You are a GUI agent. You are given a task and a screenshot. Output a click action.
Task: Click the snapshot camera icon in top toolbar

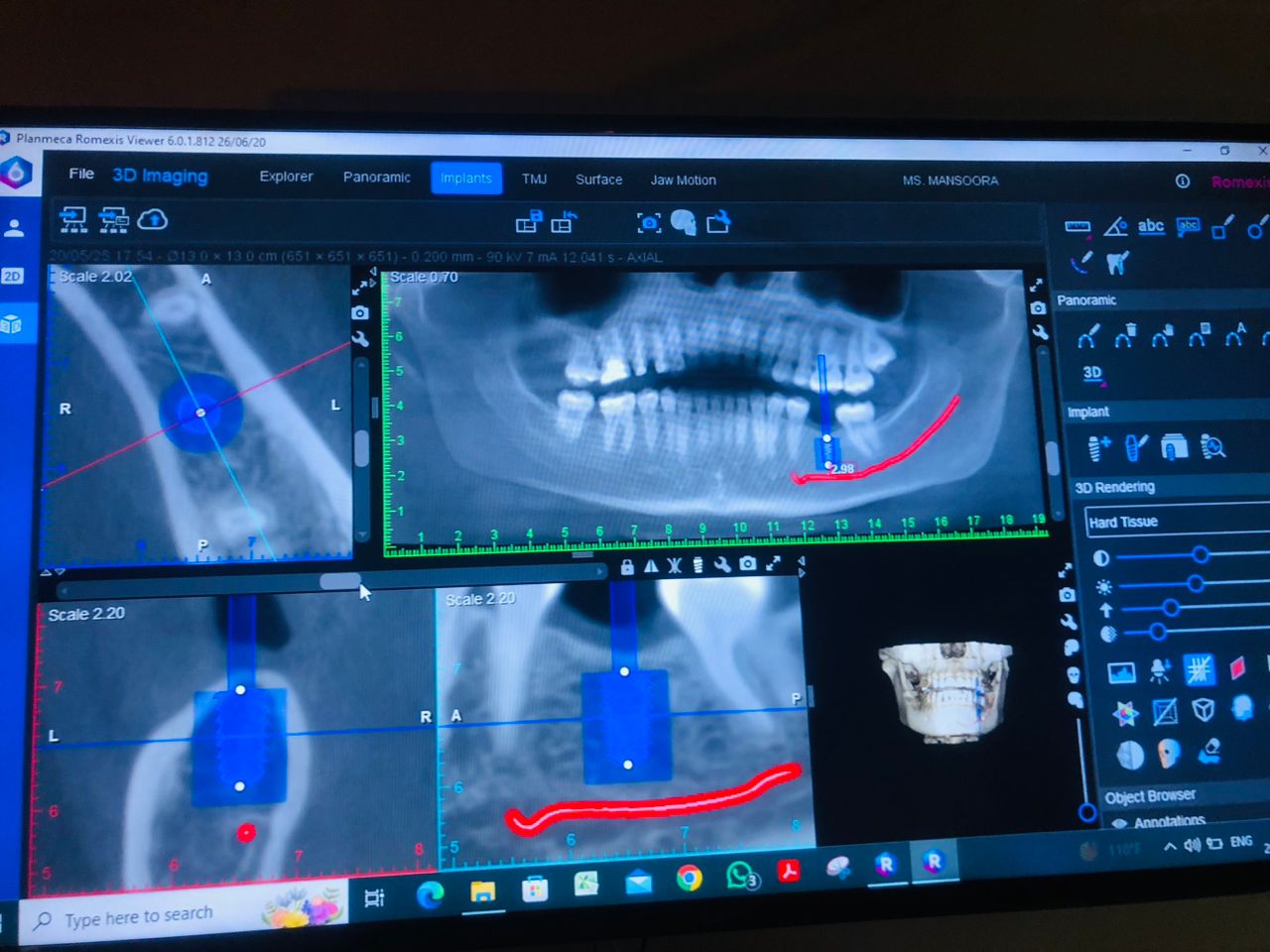(648, 222)
